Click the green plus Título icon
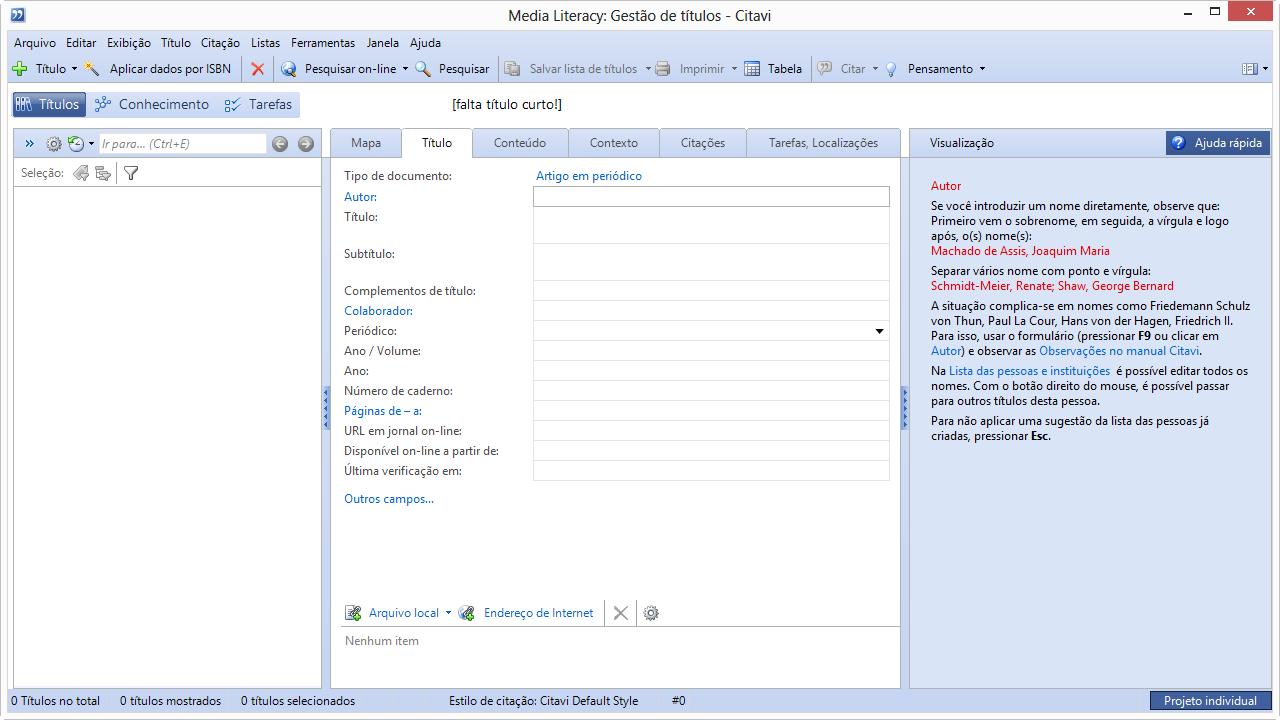The height and width of the screenshot is (720, 1280). (20, 69)
